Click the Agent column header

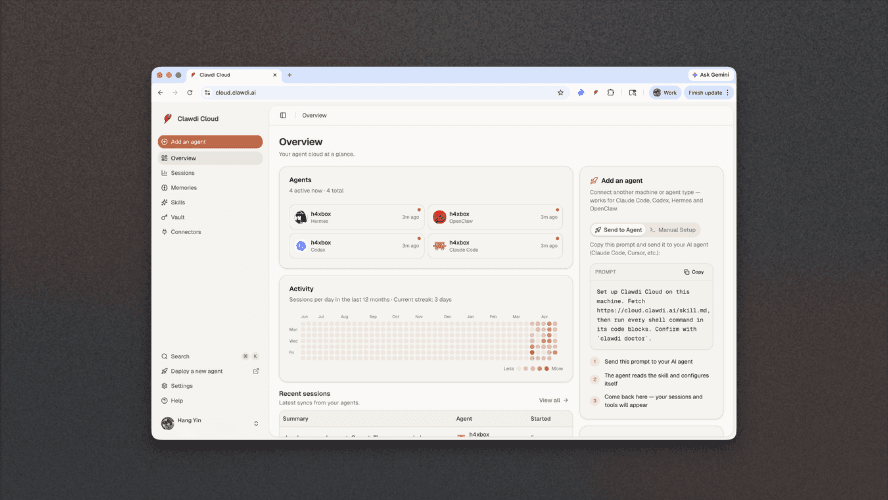(464, 418)
